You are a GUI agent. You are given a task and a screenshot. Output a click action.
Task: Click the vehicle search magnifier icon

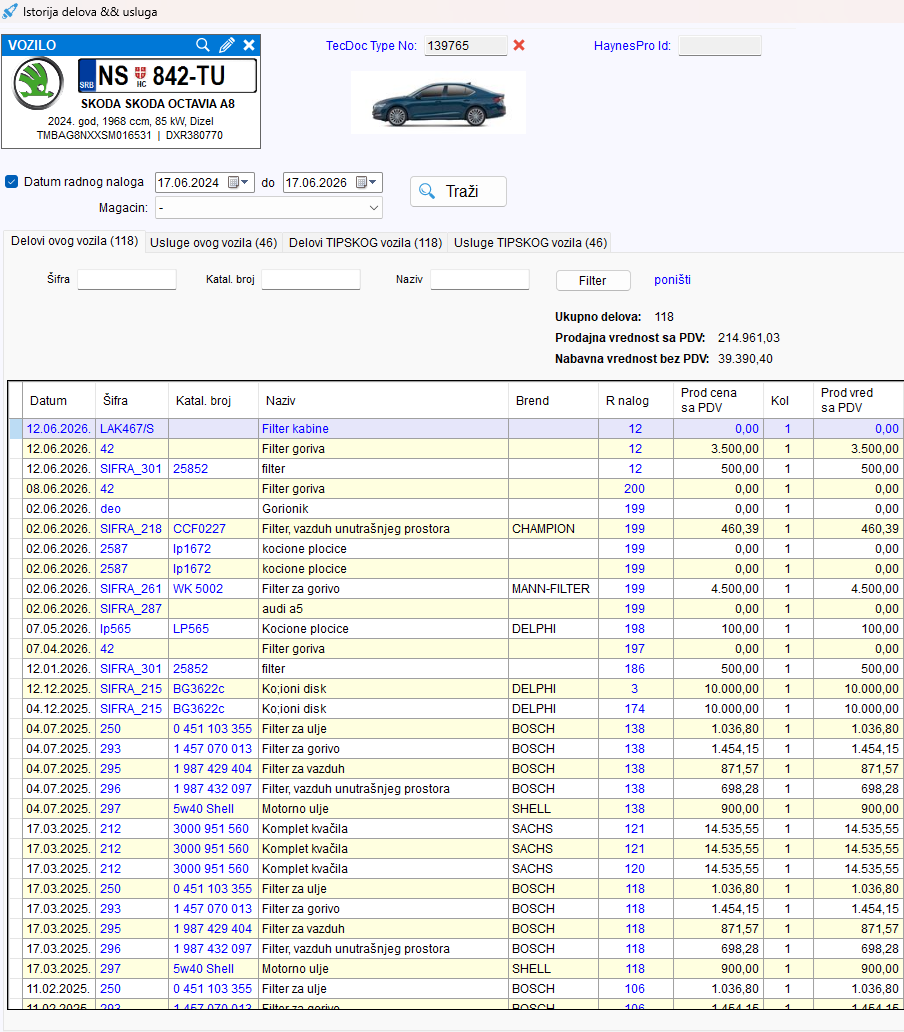203,45
